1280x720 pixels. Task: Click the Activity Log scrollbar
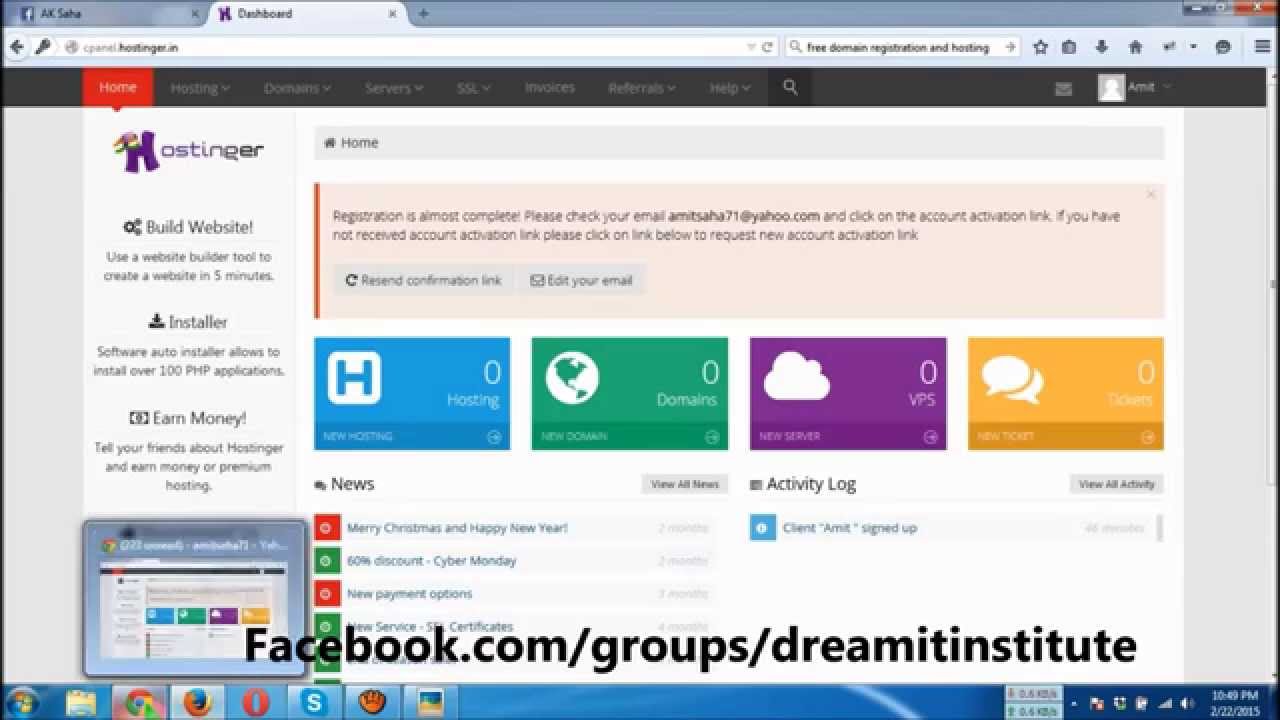[x=1160, y=528]
